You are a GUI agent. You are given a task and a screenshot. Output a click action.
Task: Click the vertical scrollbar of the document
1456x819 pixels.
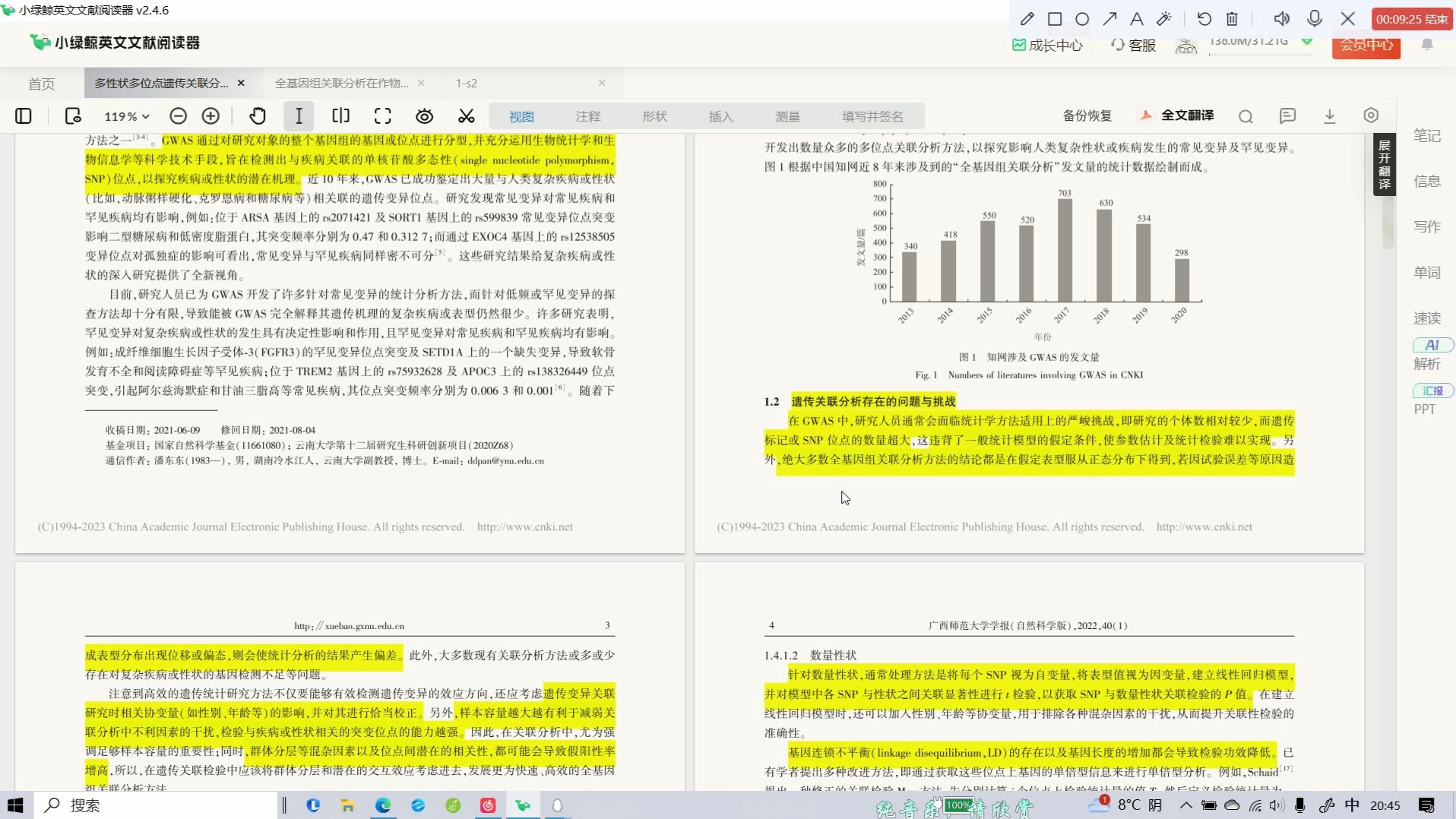(1388, 224)
